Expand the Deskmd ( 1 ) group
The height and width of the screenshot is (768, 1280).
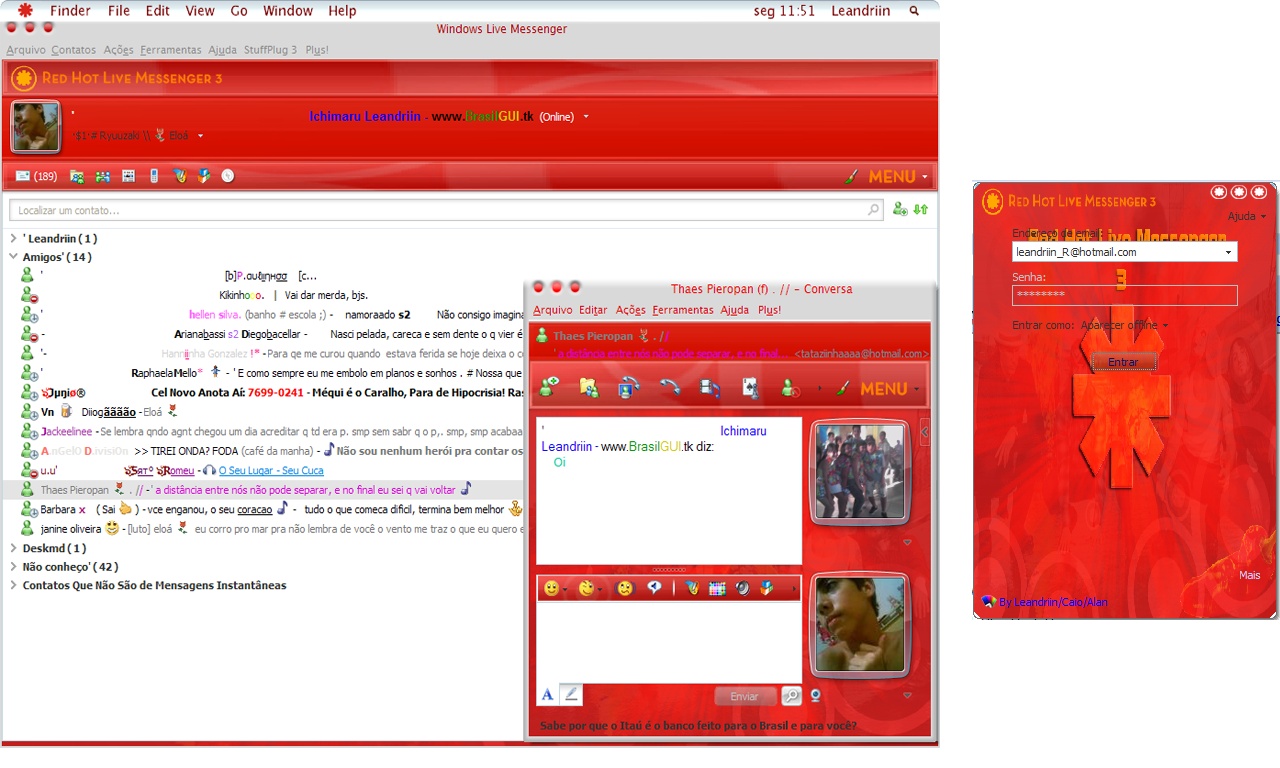pos(13,549)
